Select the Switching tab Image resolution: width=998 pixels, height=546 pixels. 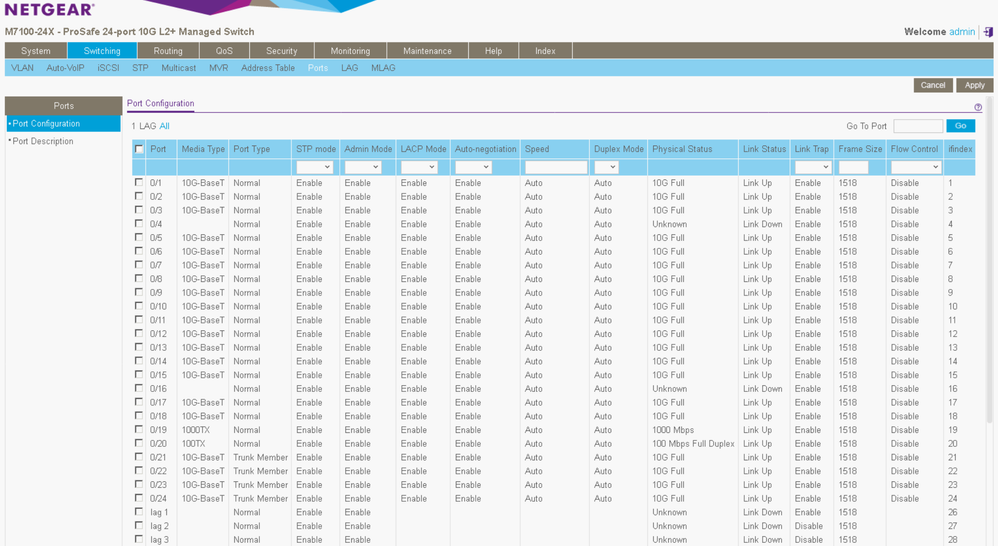tap(102, 51)
